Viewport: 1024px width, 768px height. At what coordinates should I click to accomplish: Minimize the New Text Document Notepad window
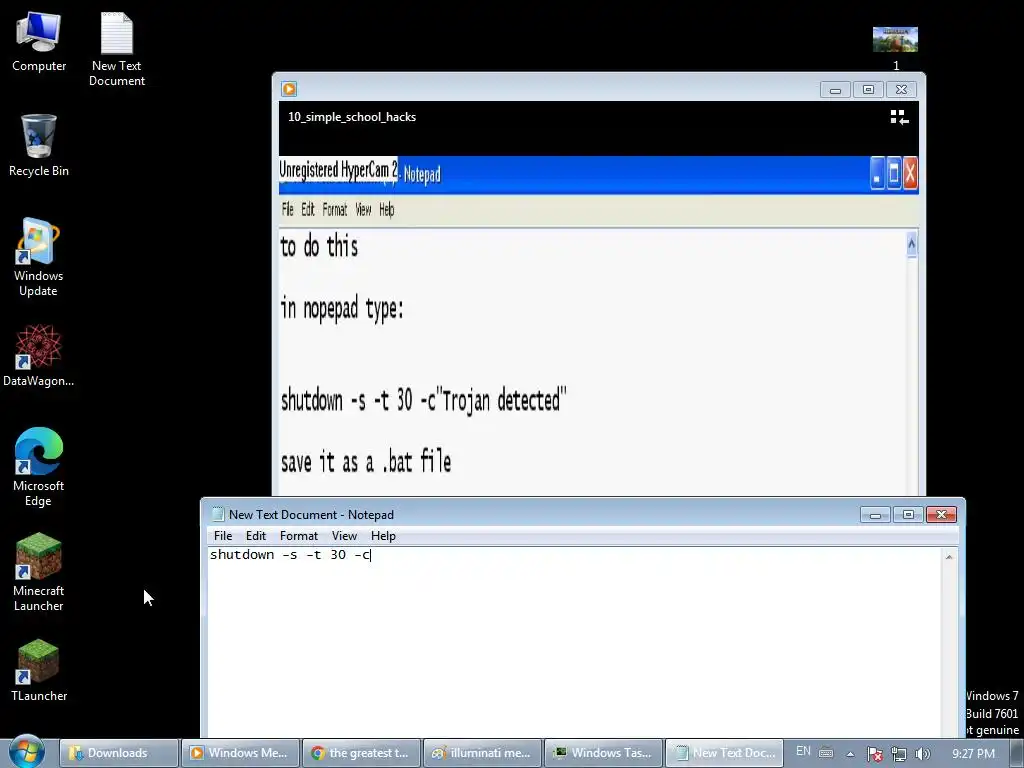875,515
